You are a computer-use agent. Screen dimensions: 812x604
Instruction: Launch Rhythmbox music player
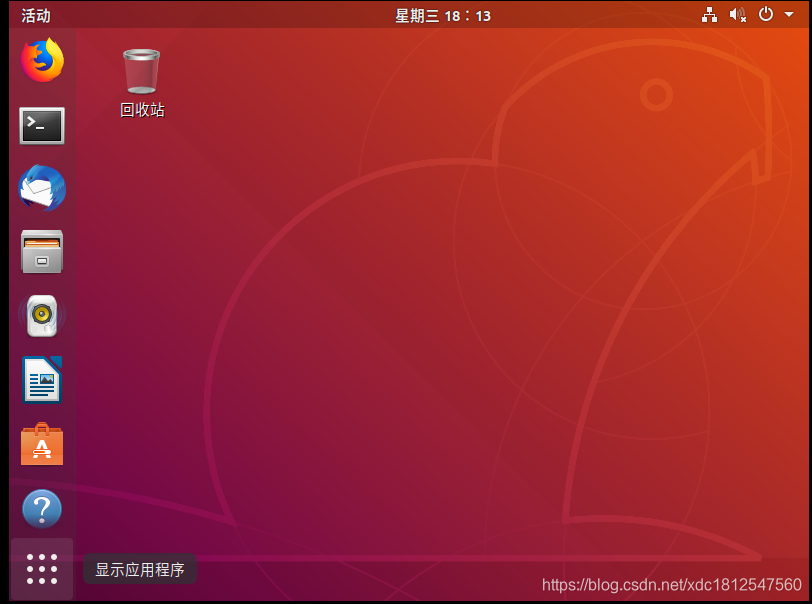[42, 315]
